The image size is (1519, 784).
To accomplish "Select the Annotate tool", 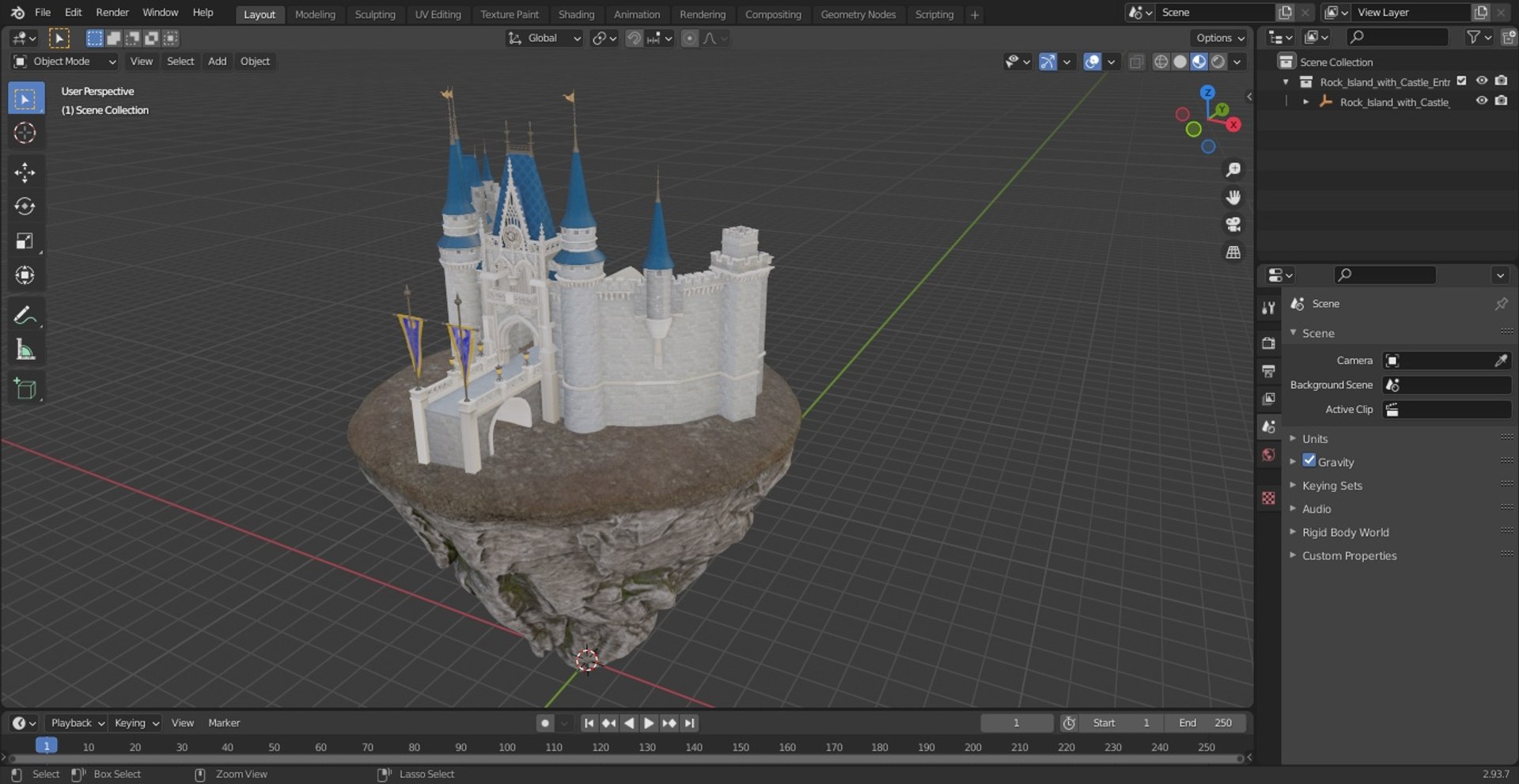I will click(25, 315).
